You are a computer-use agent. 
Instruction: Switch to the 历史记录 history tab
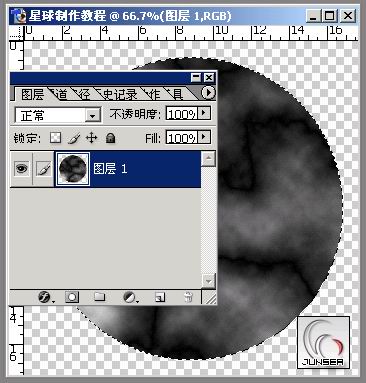[x=118, y=94]
